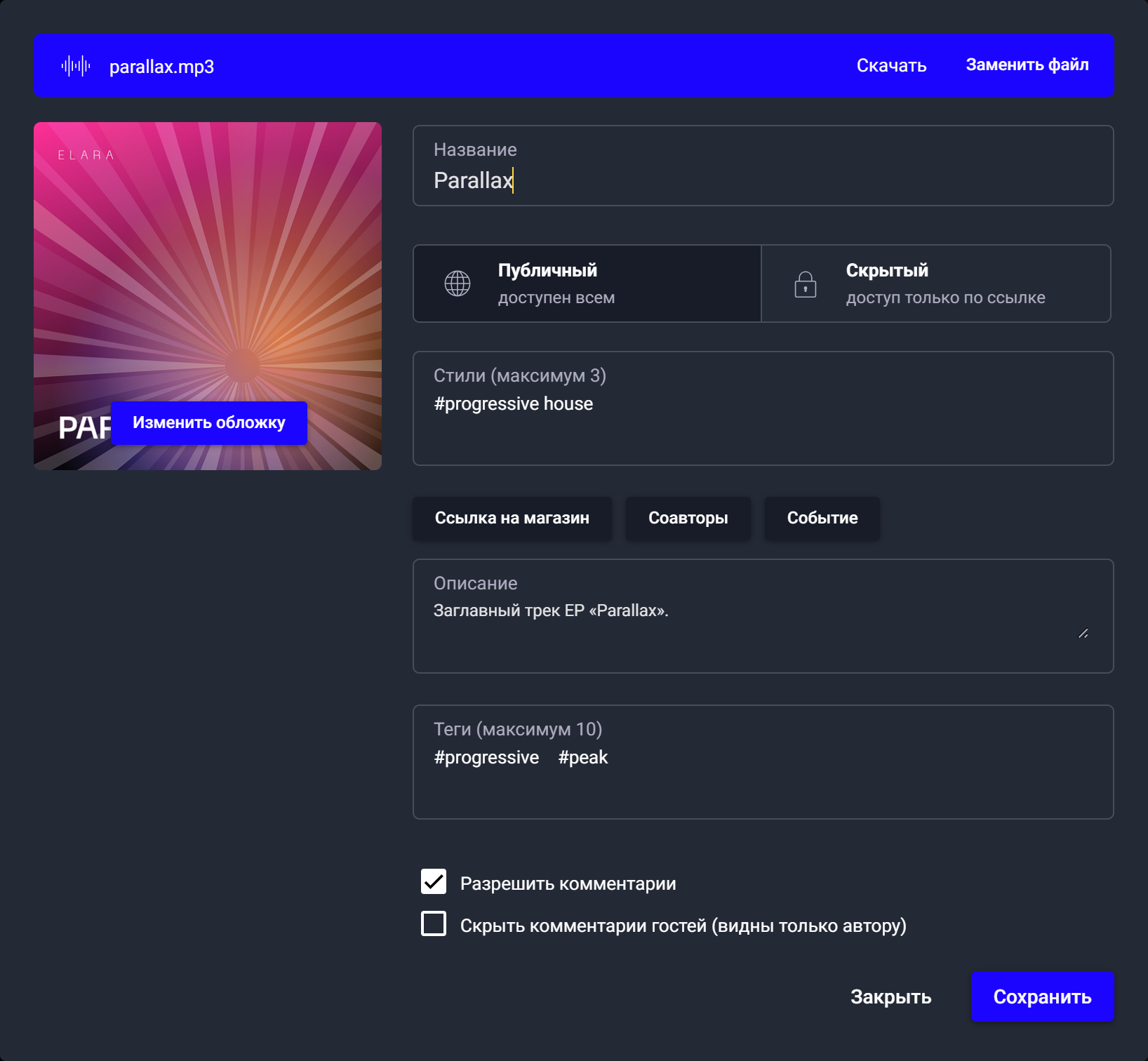Click the #peak tag
The height and width of the screenshot is (1061, 1148).
click(x=583, y=757)
